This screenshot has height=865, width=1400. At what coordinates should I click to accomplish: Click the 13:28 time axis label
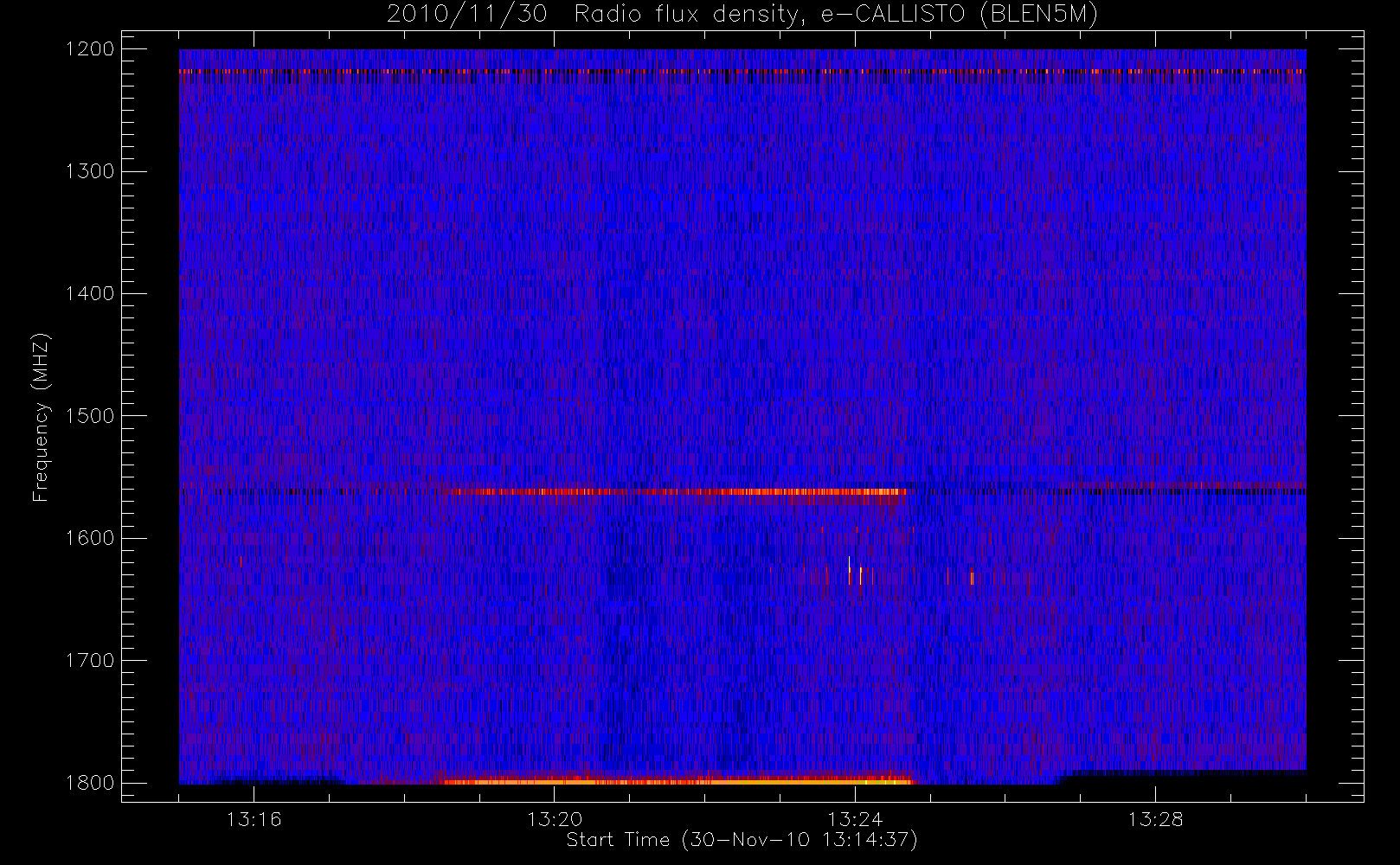click(1155, 819)
